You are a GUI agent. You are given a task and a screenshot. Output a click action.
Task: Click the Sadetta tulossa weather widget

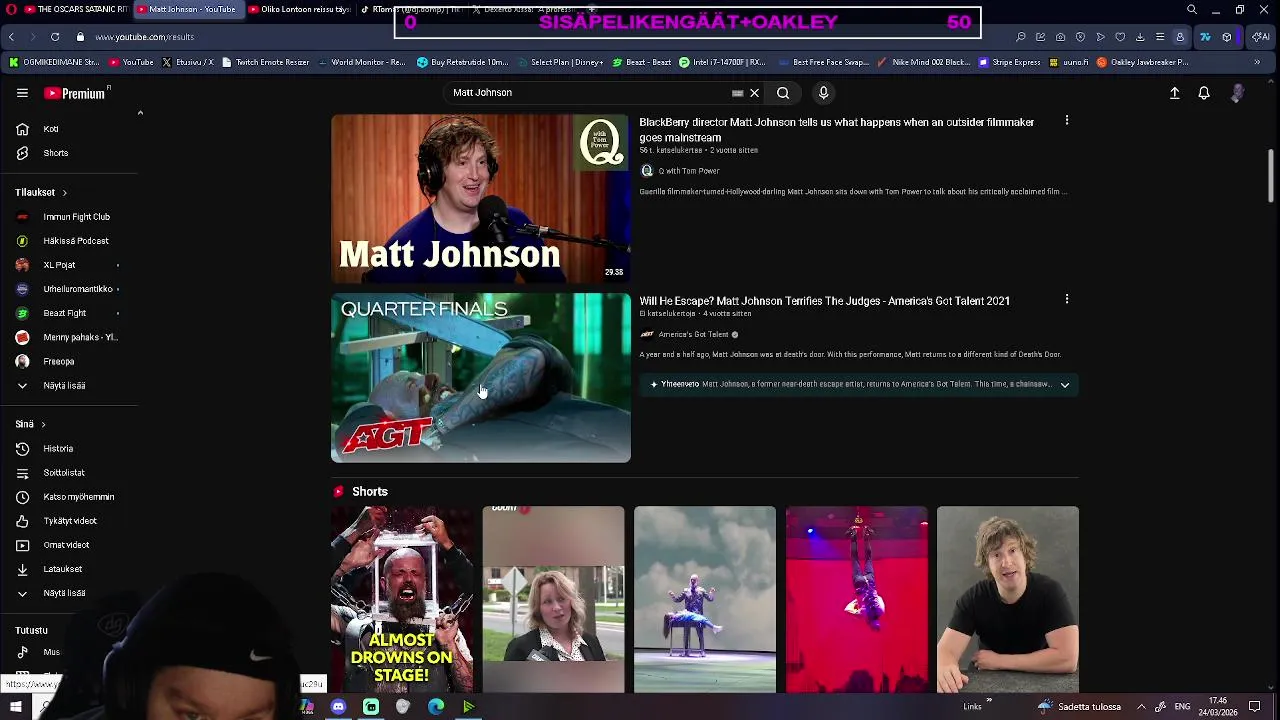coord(1080,707)
